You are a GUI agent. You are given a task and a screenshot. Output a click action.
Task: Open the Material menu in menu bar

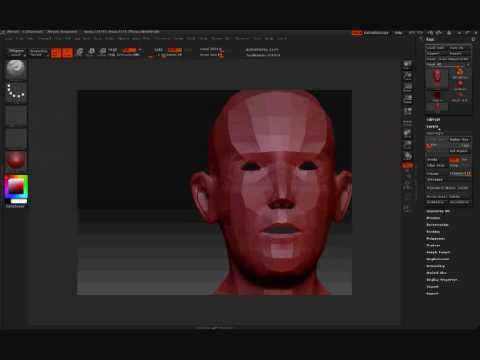pos(123,39)
